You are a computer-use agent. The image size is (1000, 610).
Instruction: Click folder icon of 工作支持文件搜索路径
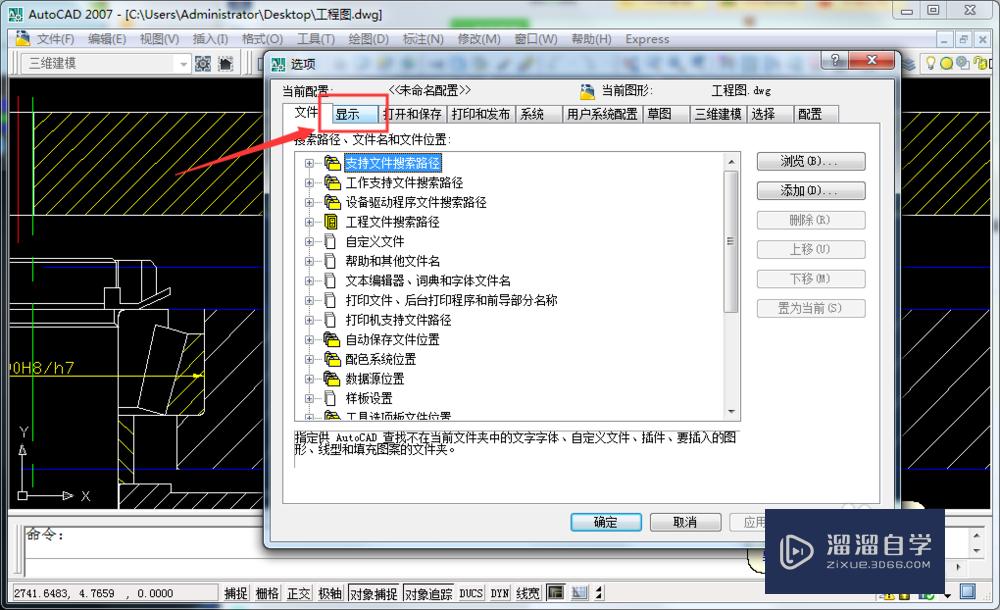332,183
